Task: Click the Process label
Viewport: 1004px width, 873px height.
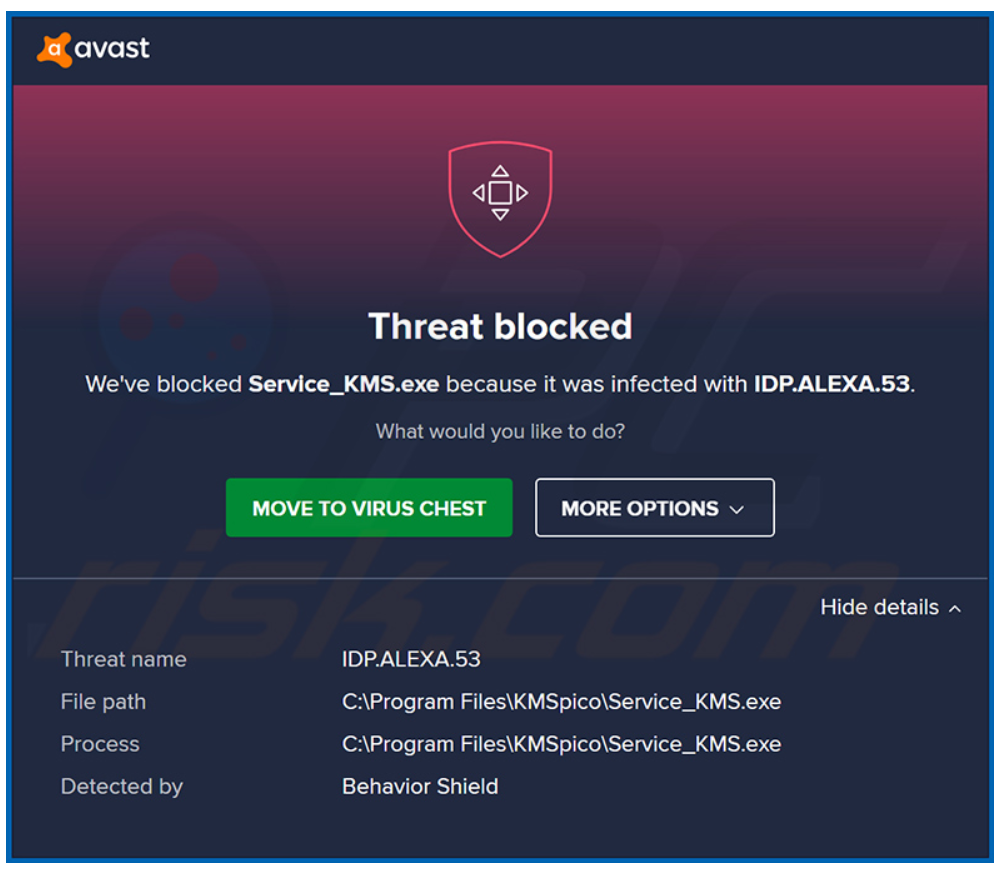Action: [x=100, y=744]
